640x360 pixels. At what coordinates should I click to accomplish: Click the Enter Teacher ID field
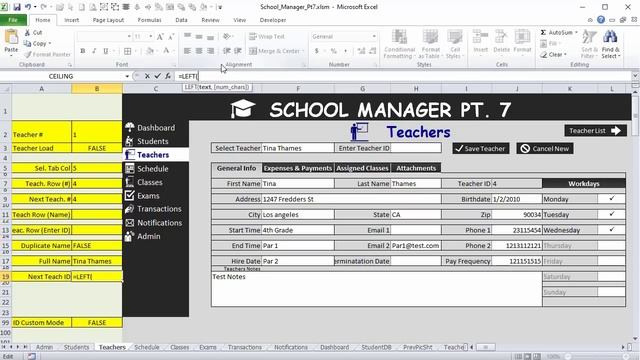click(x=416, y=148)
